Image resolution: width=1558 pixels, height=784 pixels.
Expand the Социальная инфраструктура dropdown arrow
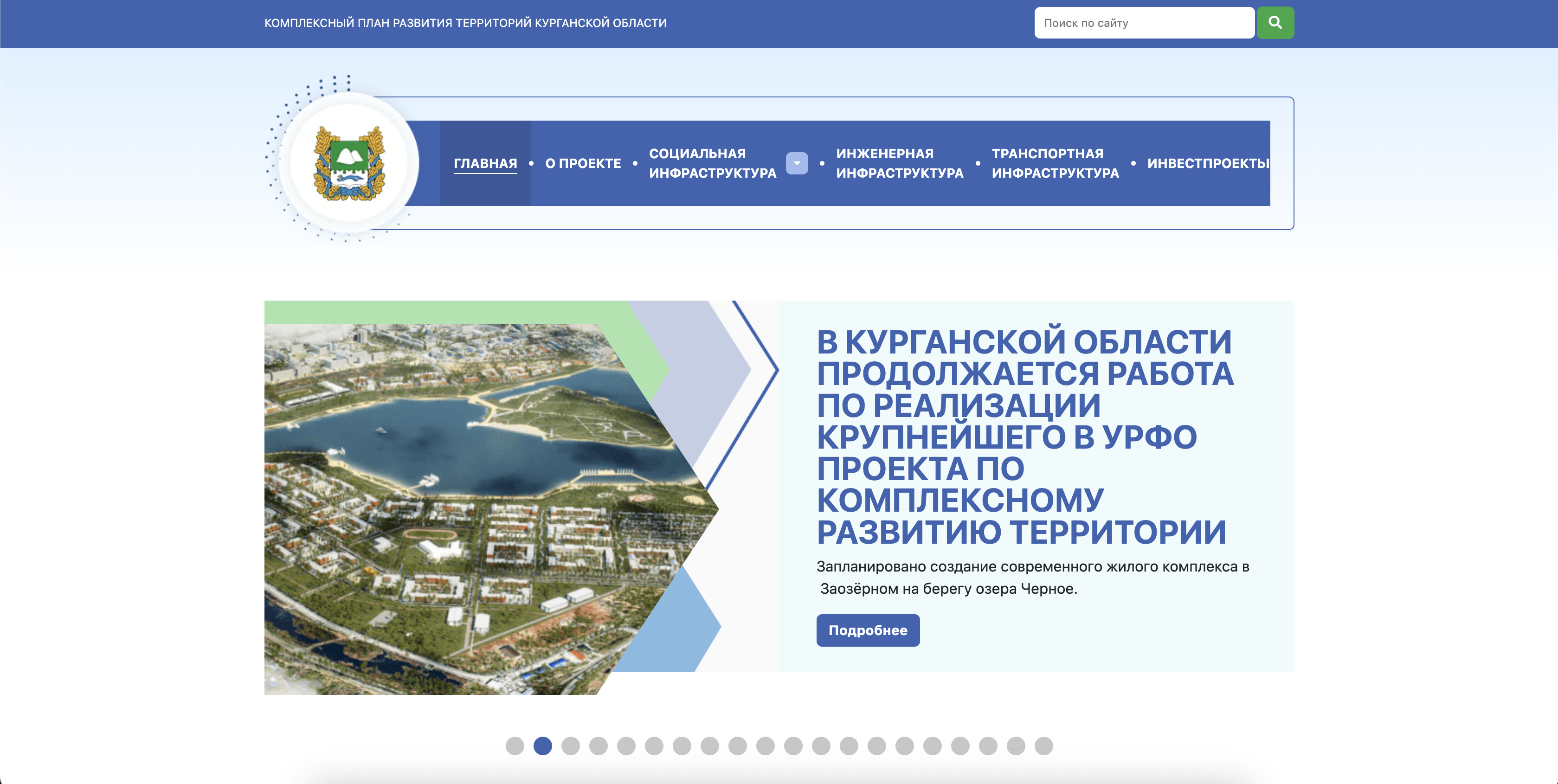[797, 163]
